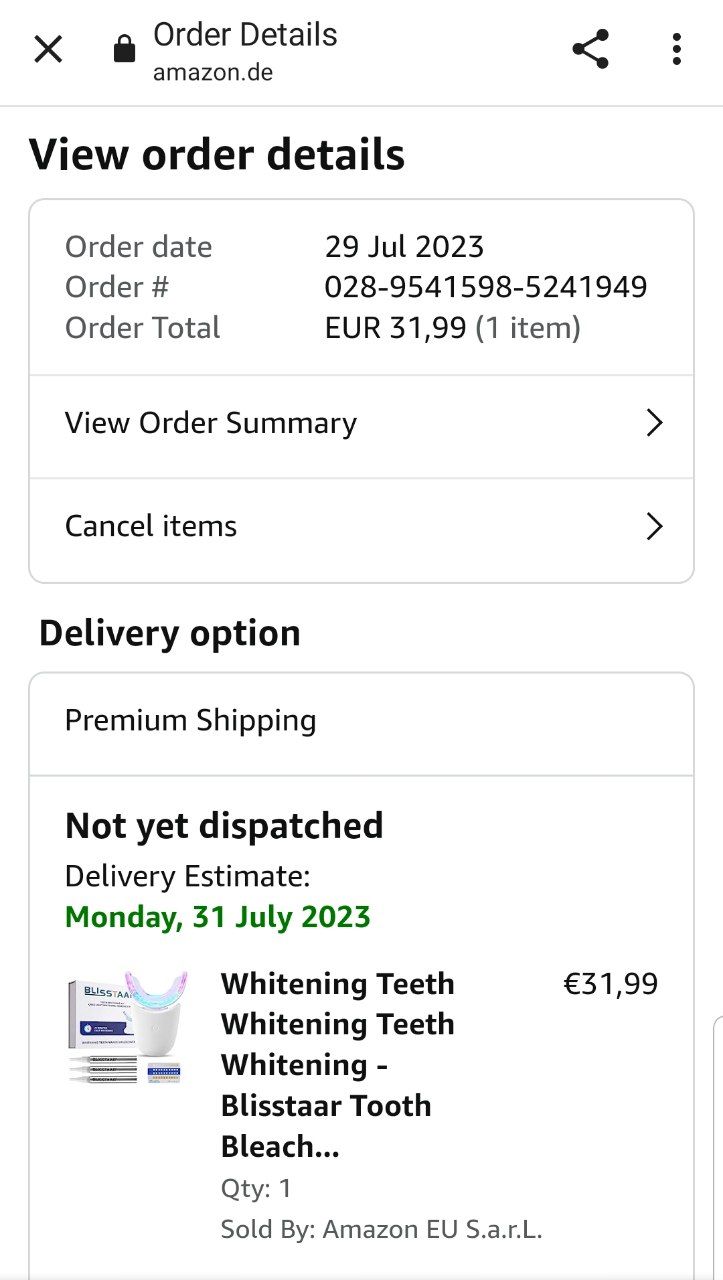Image resolution: width=723 pixels, height=1280 pixels.
Task: Open View Order Summary
Action: (211, 423)
